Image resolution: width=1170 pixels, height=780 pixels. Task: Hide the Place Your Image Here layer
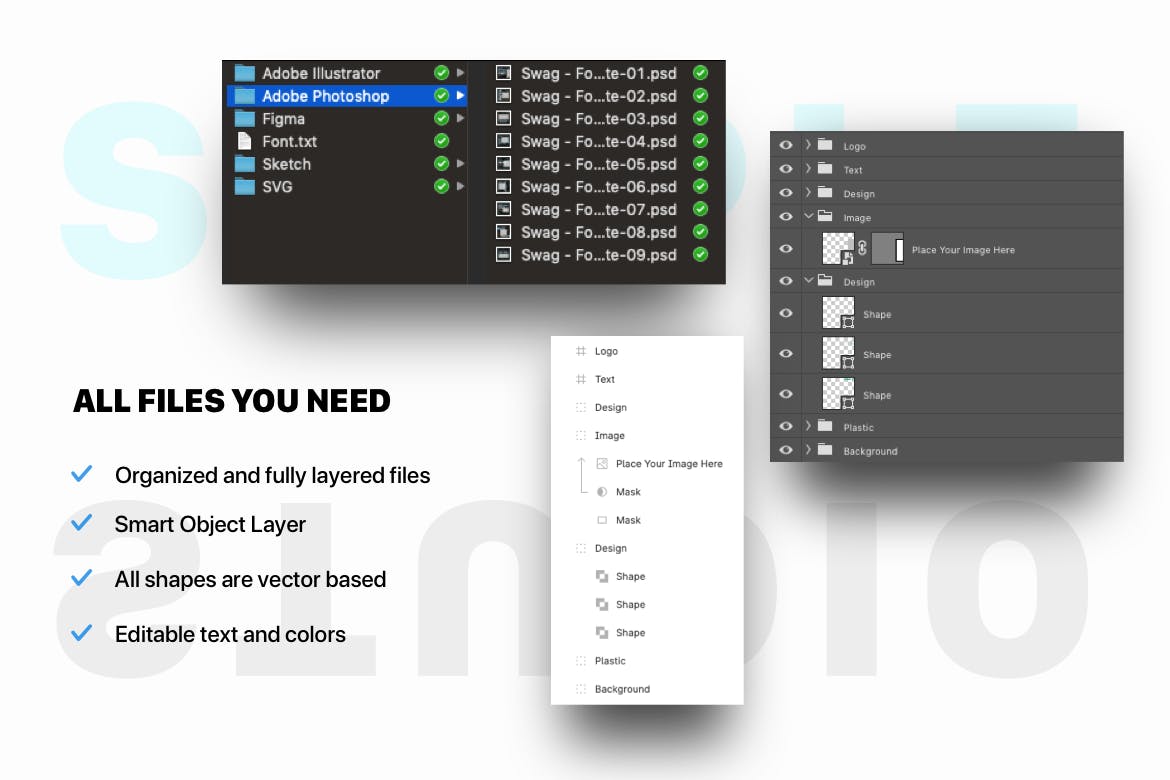click(x=786, y=249)
